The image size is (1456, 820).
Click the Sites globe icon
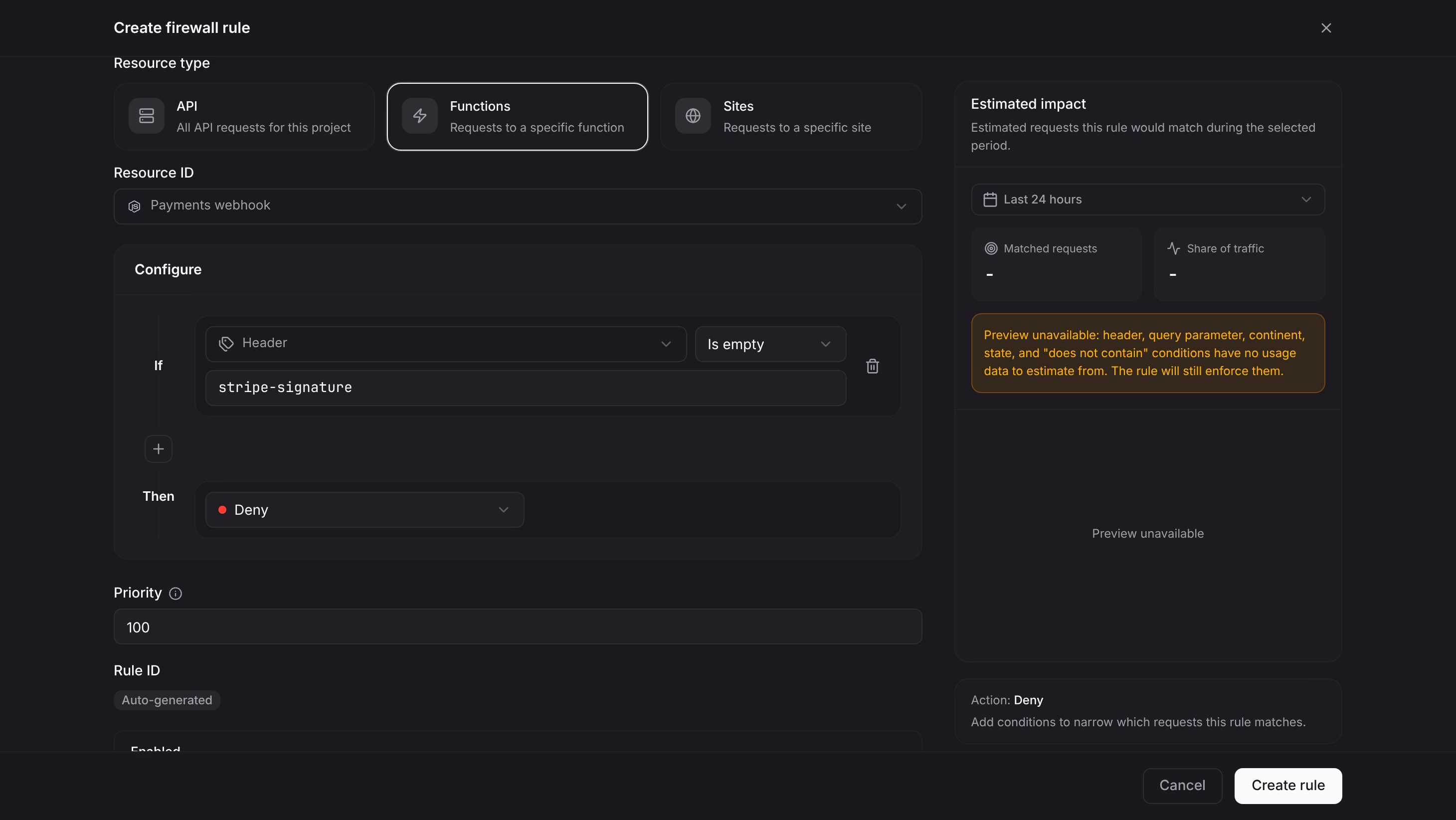[x=693, y=116]
